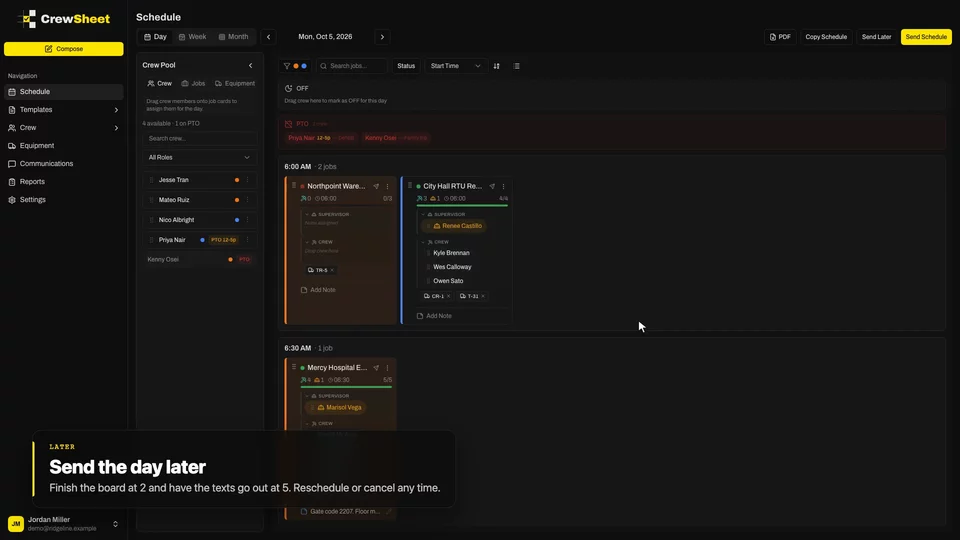Open Crew in the navigation sidebar

coord(64,128)
